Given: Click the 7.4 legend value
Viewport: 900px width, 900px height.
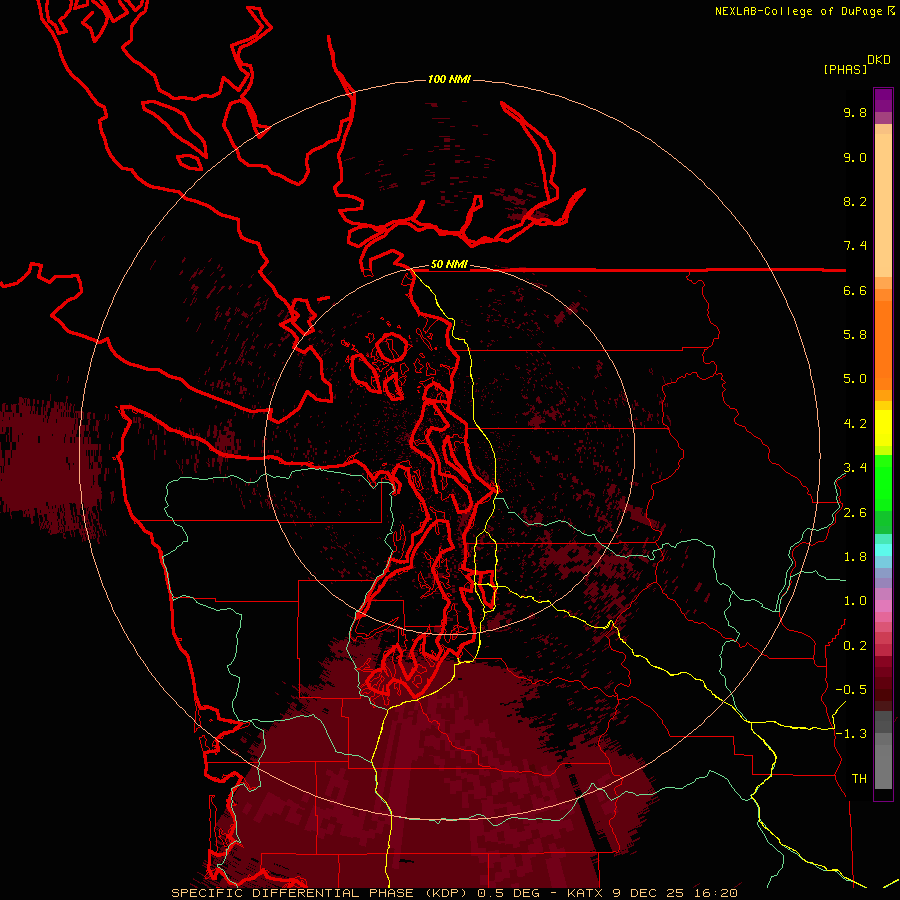Looking at the screenshot, I should pos(855,246).
